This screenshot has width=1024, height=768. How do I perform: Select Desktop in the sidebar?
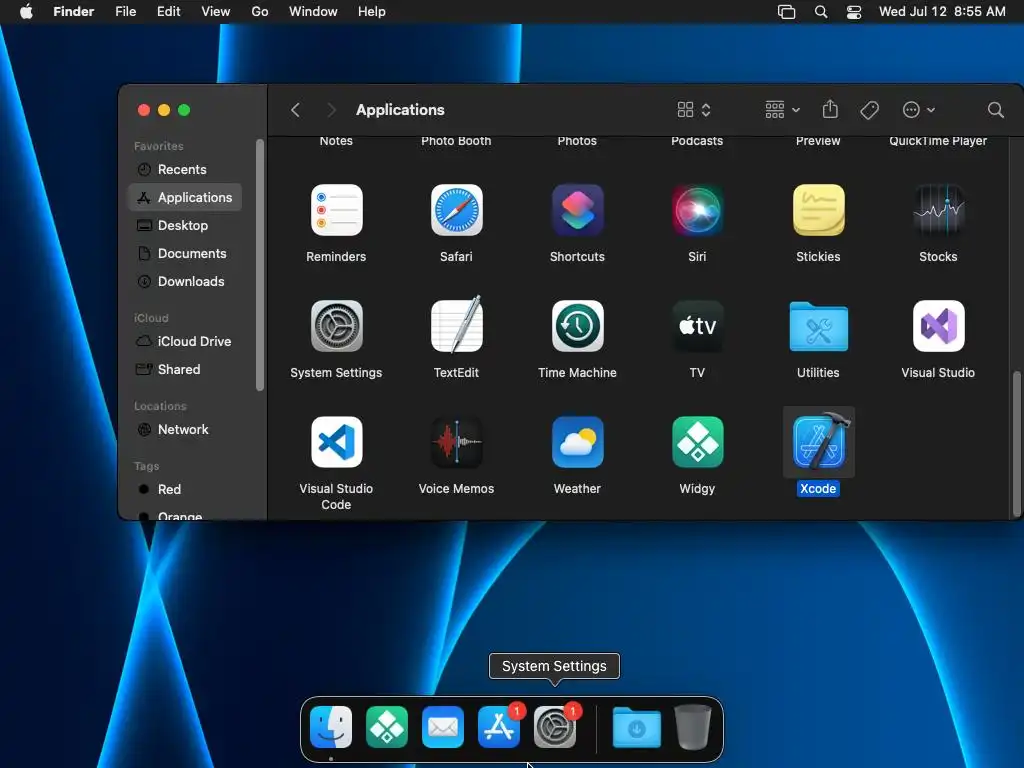tap(185, 225)
